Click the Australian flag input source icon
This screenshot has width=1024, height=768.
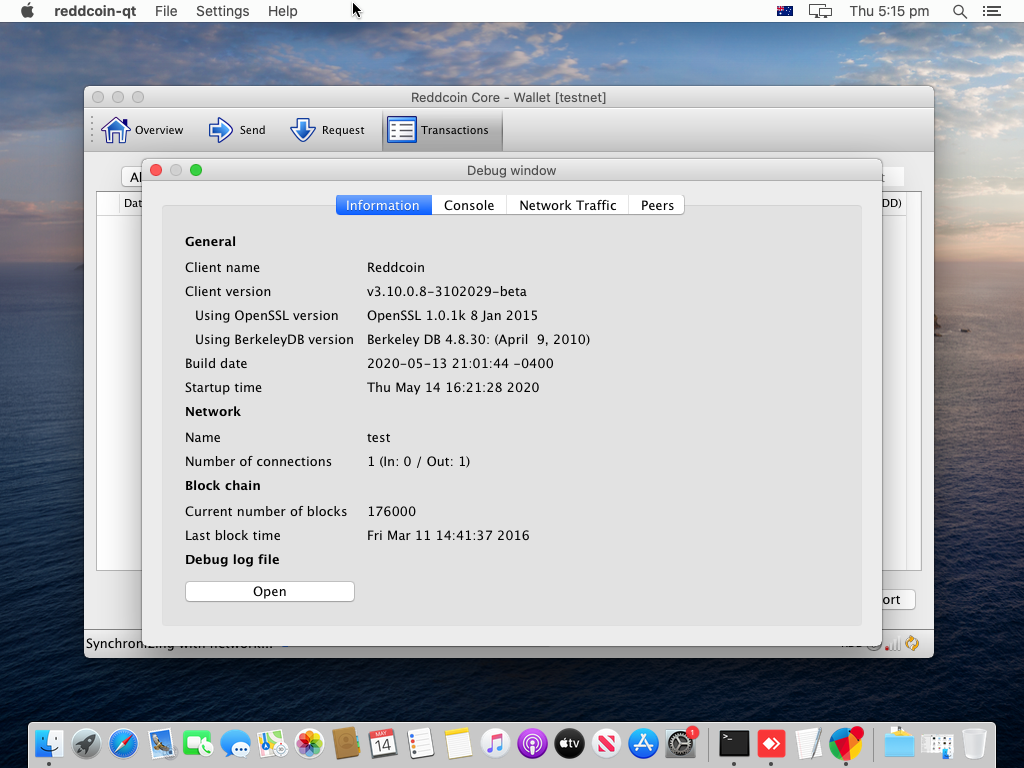(x=785, y=11)
